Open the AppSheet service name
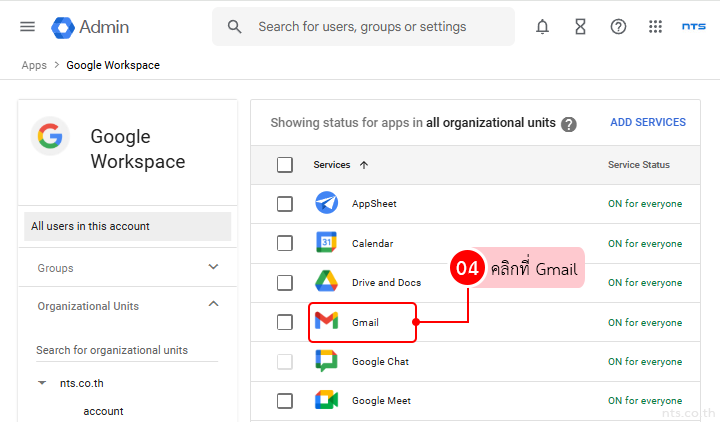The image size is (720, 422). 374,204
